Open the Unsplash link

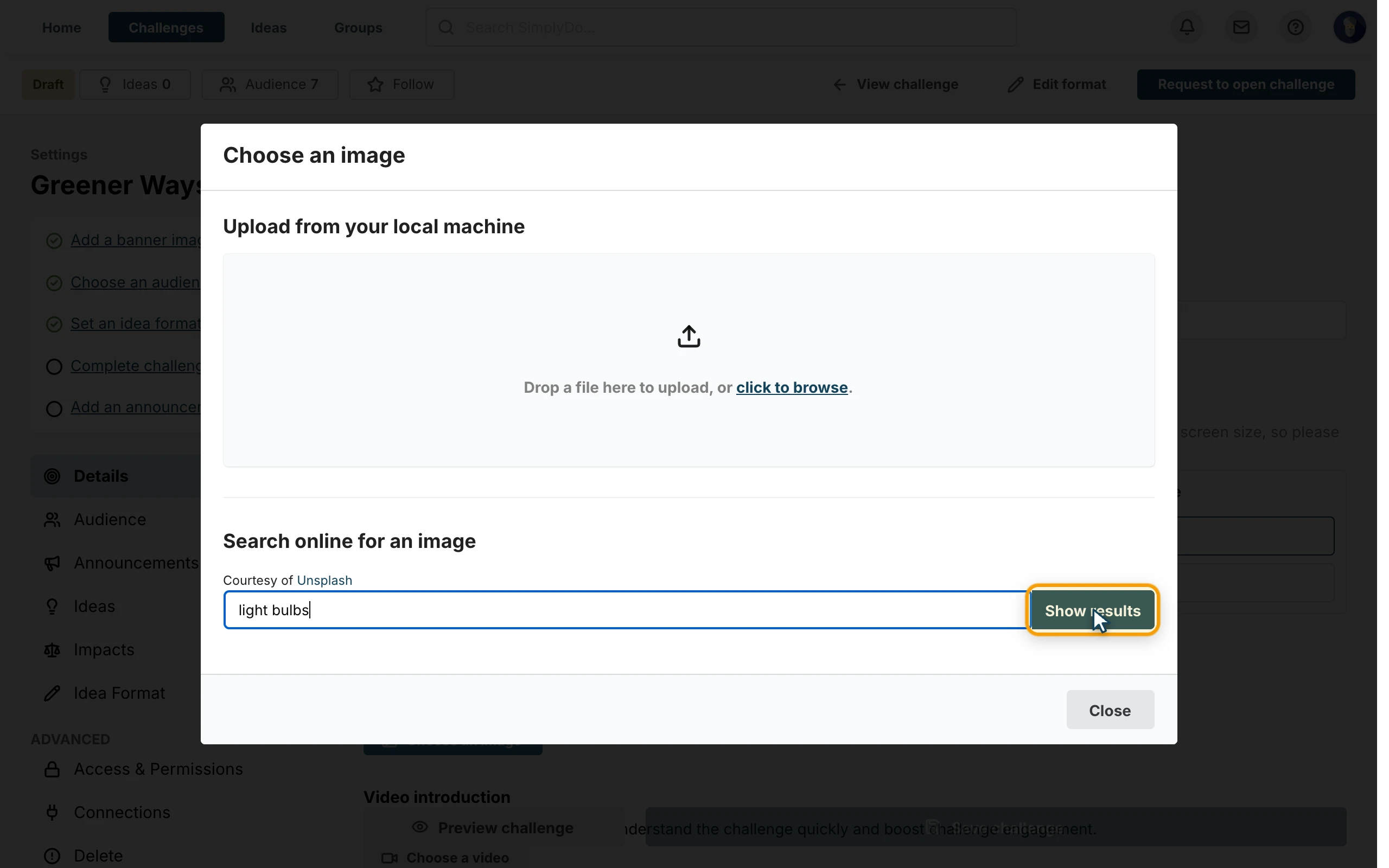(324, 580)
